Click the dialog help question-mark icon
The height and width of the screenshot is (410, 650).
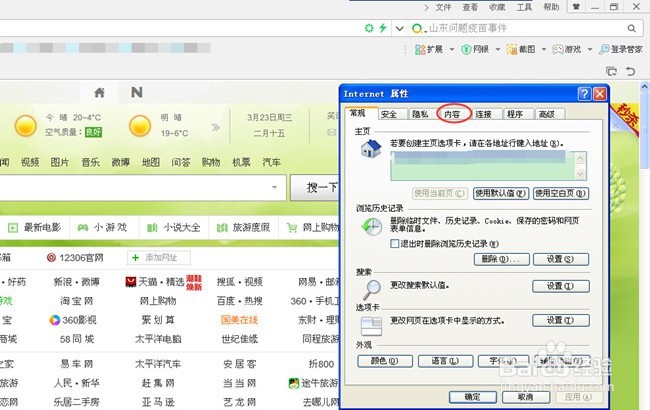584,94
